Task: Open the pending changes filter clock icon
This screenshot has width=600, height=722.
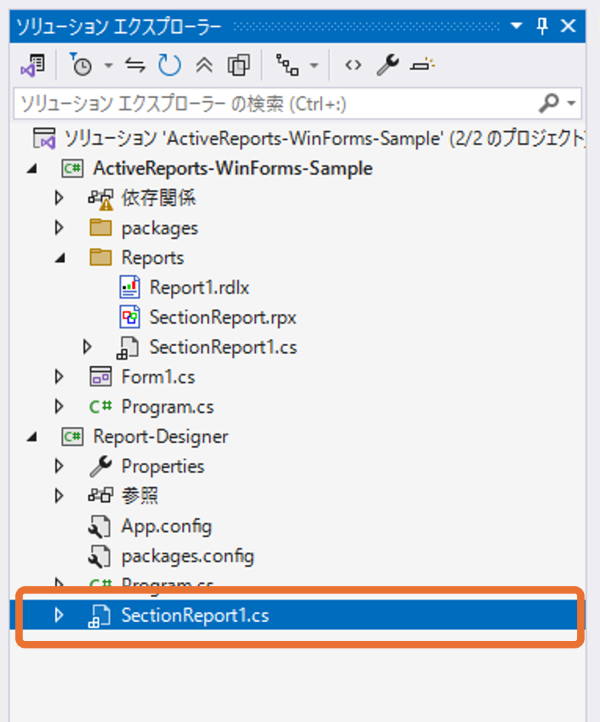Action: [81, 65]
